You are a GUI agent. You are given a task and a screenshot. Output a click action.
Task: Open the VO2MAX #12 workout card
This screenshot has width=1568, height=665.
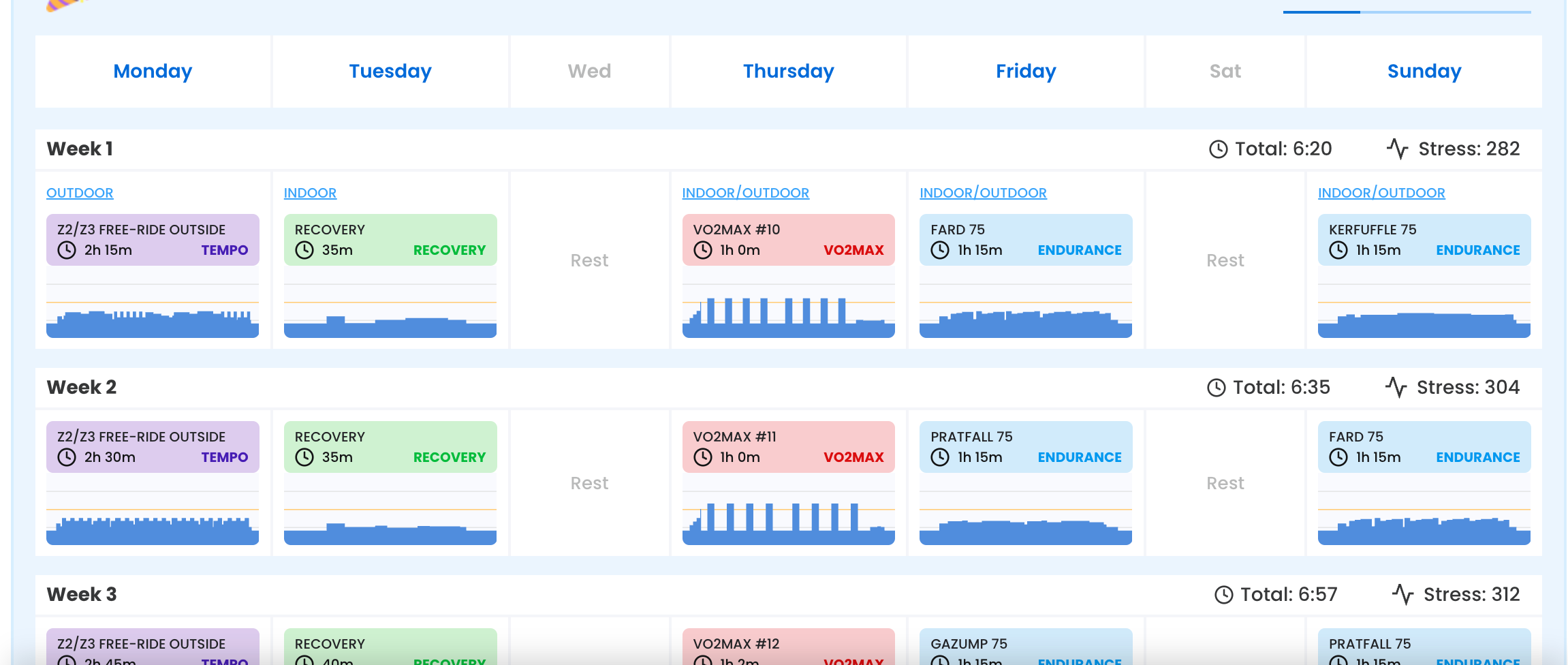point(789,647)
